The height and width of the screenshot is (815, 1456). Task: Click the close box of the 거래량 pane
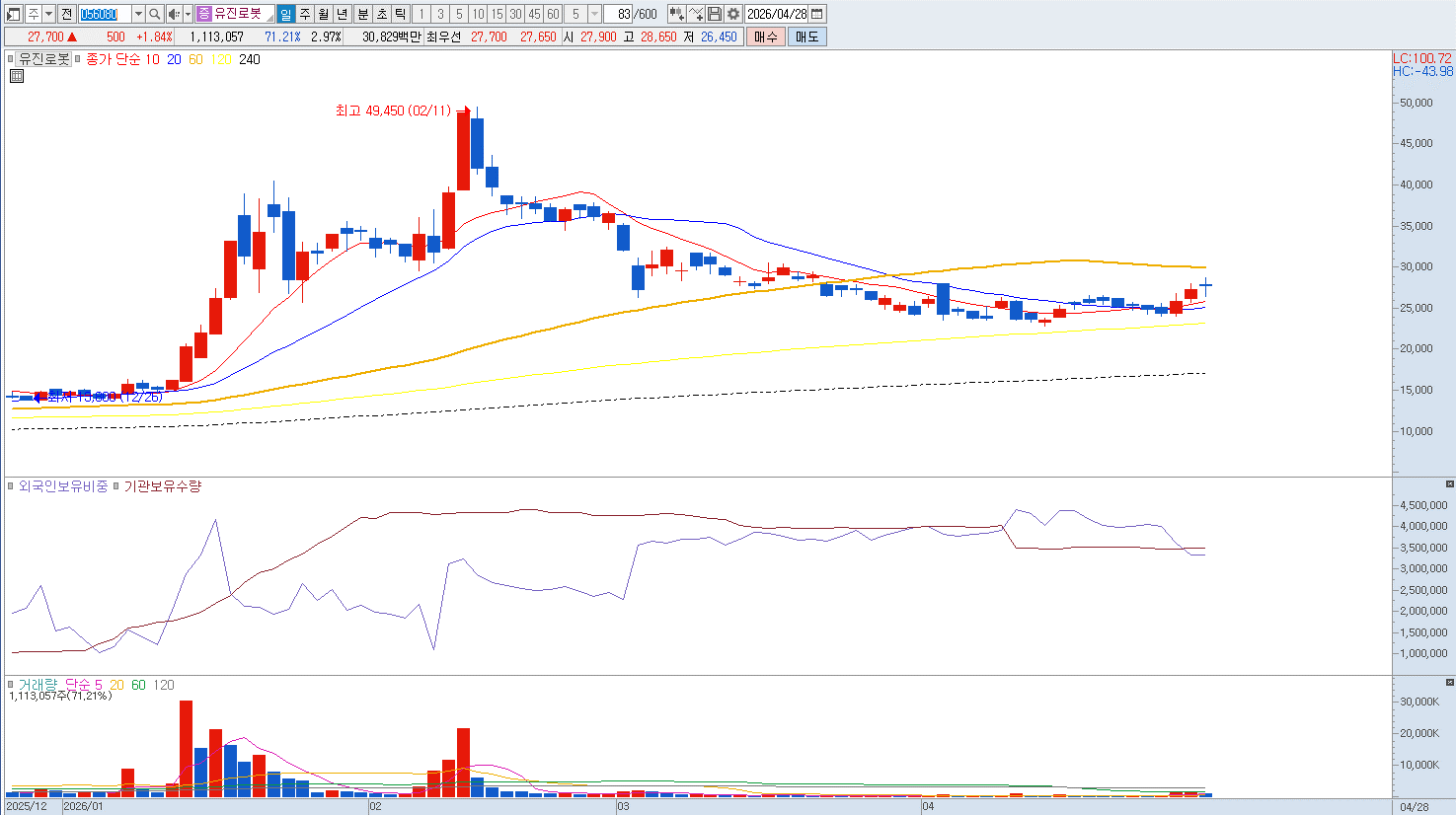[1449, 682]
